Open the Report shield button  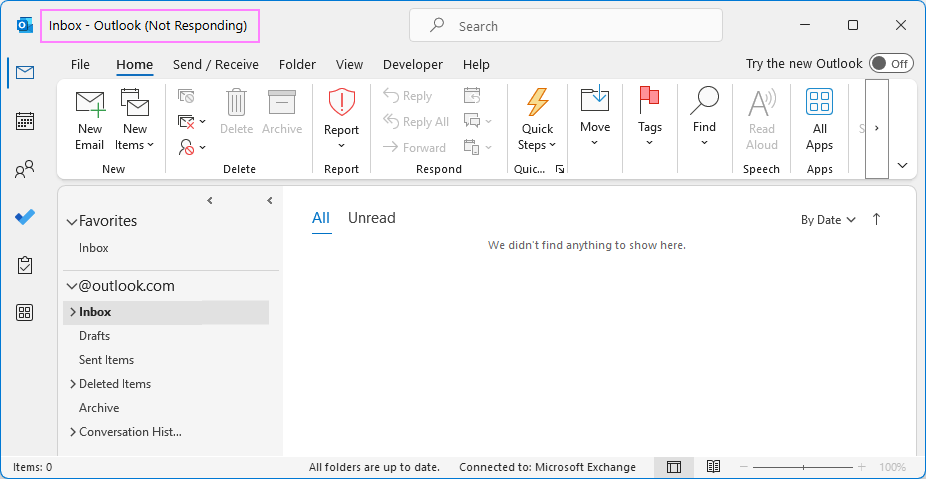[x=341, y=119]
